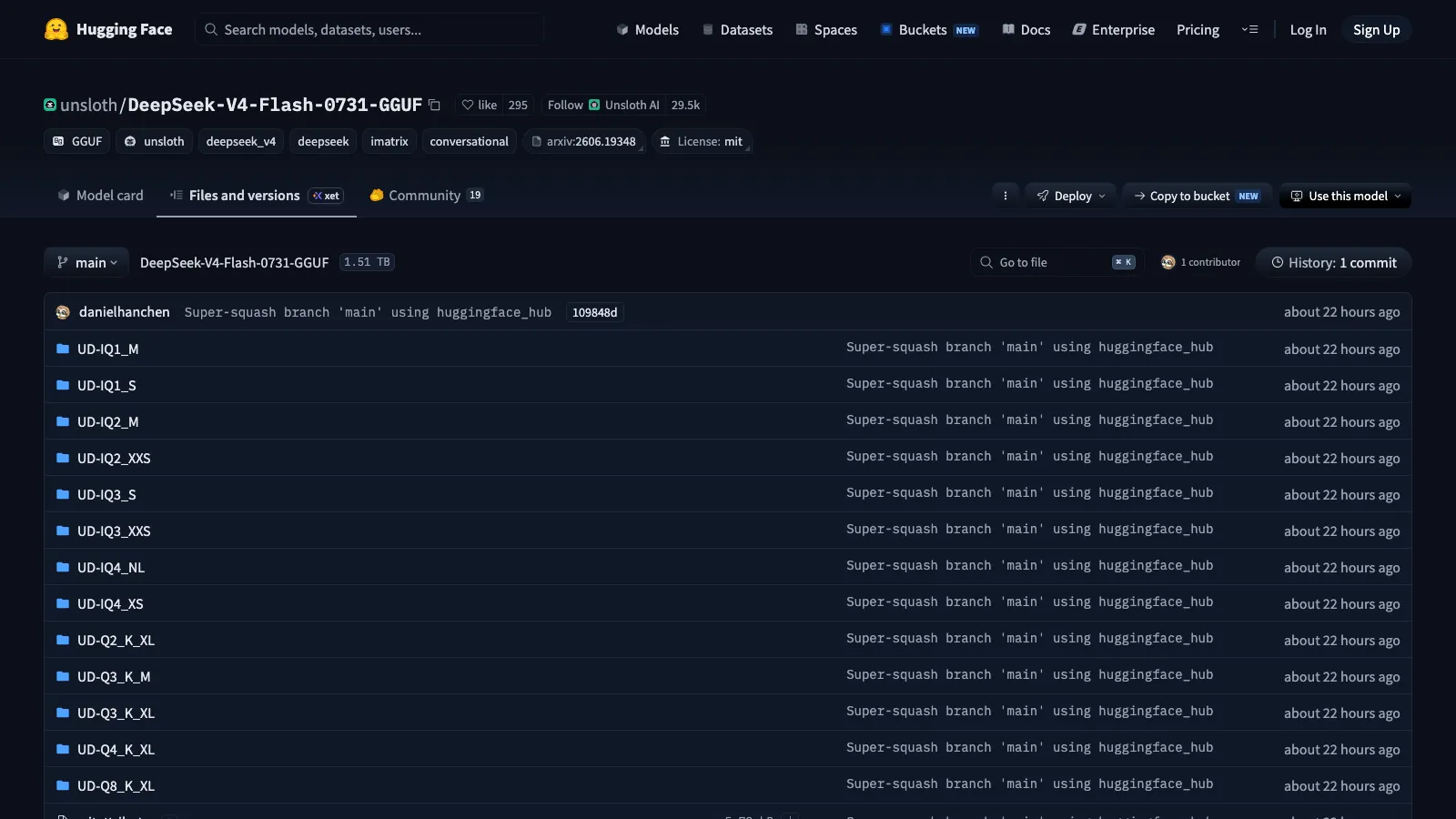
Task: Open Docs in the top navigation
Action: 1026,29
